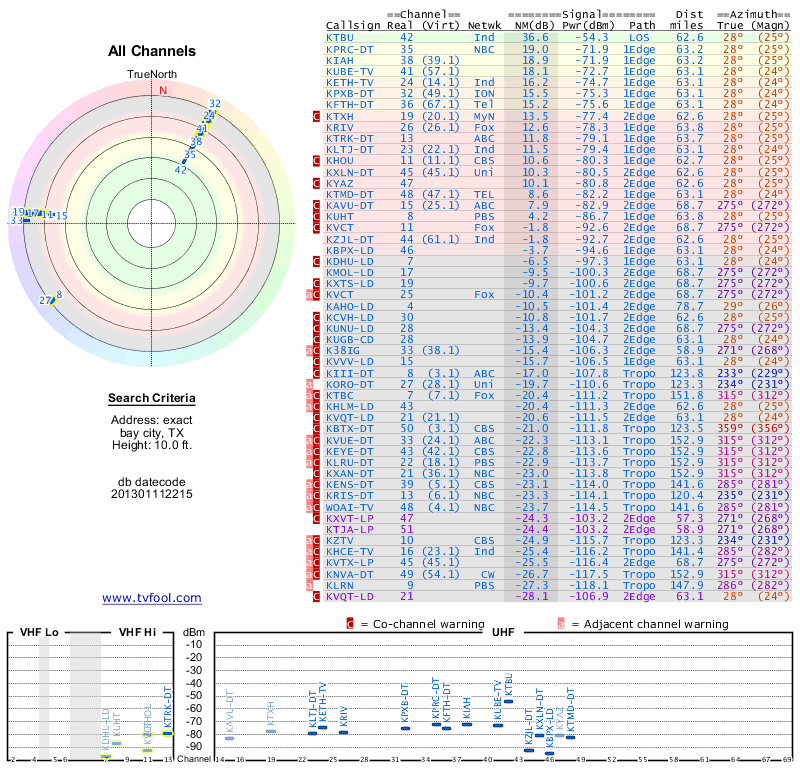Screen dimensions: 800x768
Task: Click the channel 27 marker on the radar plot
Action: [45, 301]
